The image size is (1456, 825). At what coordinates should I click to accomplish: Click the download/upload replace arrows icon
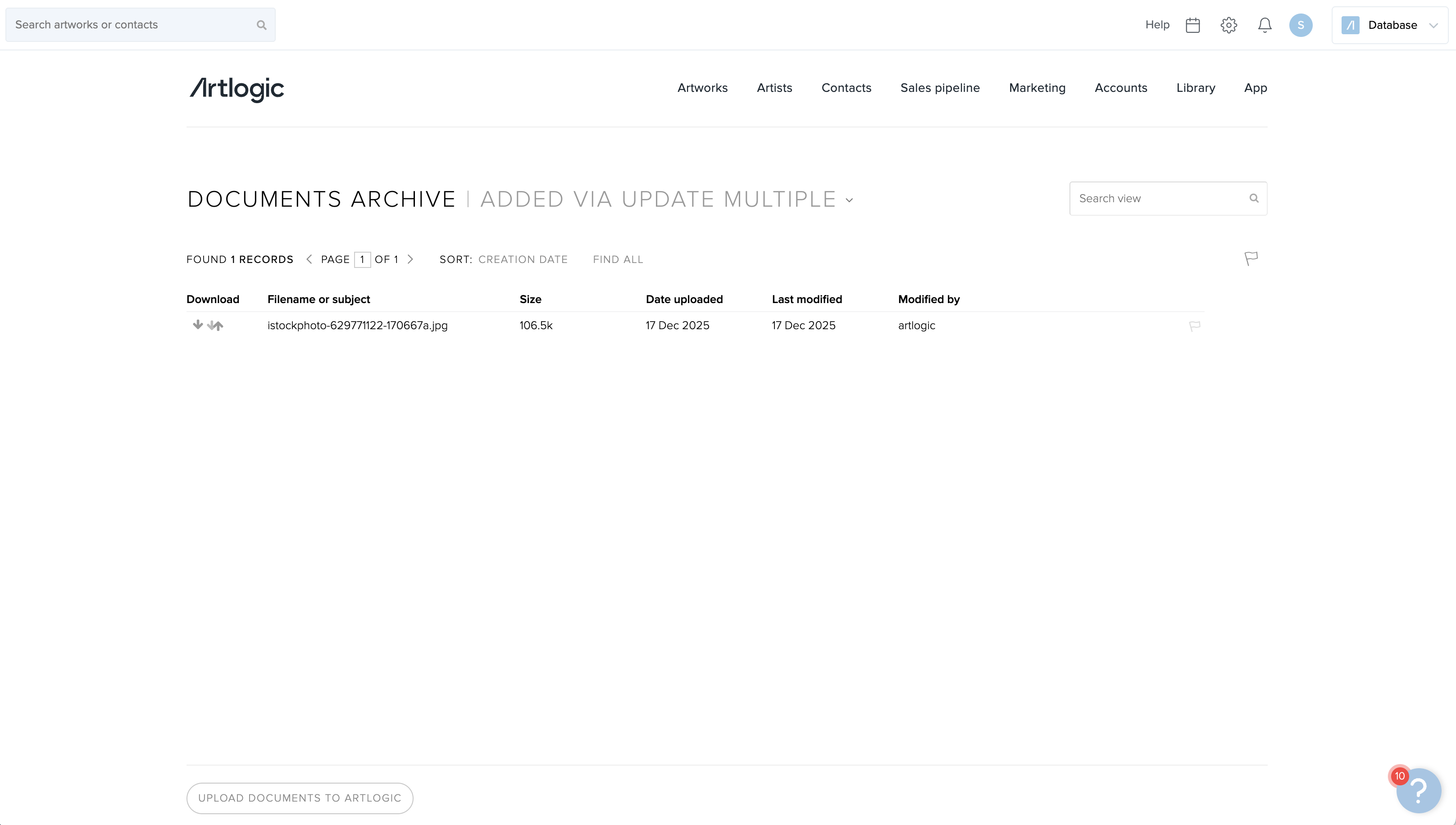click(x=215, y=325)
